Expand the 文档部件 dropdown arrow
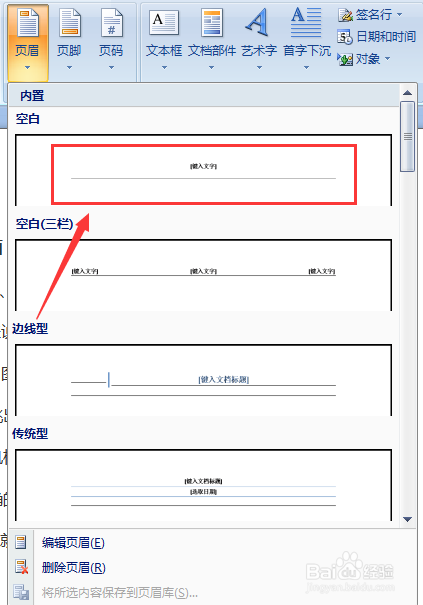The image size is (423, 605). coord(212,68)
